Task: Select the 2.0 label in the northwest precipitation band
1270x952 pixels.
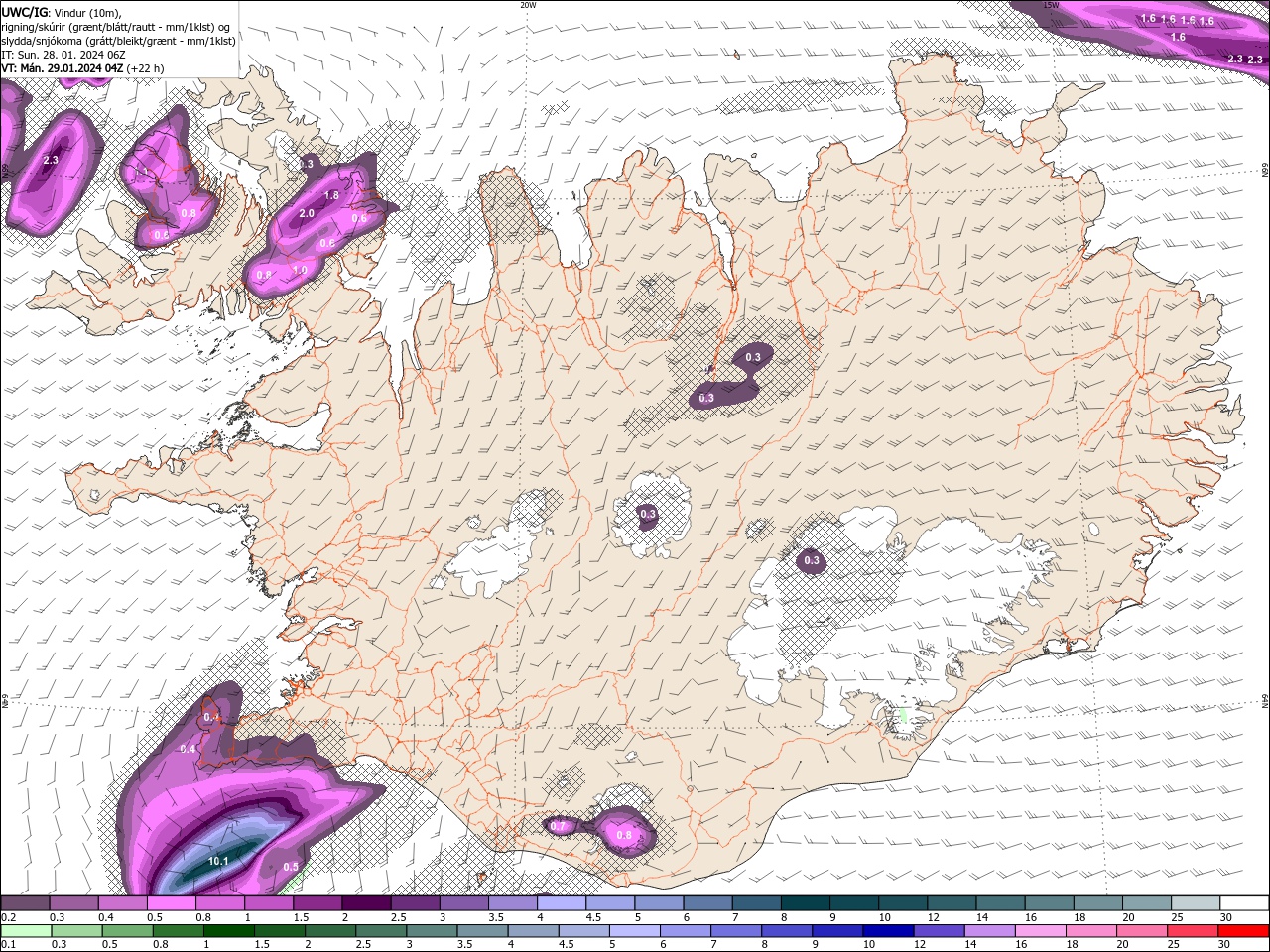Action: pyautogui.click(x=307, y=213)
